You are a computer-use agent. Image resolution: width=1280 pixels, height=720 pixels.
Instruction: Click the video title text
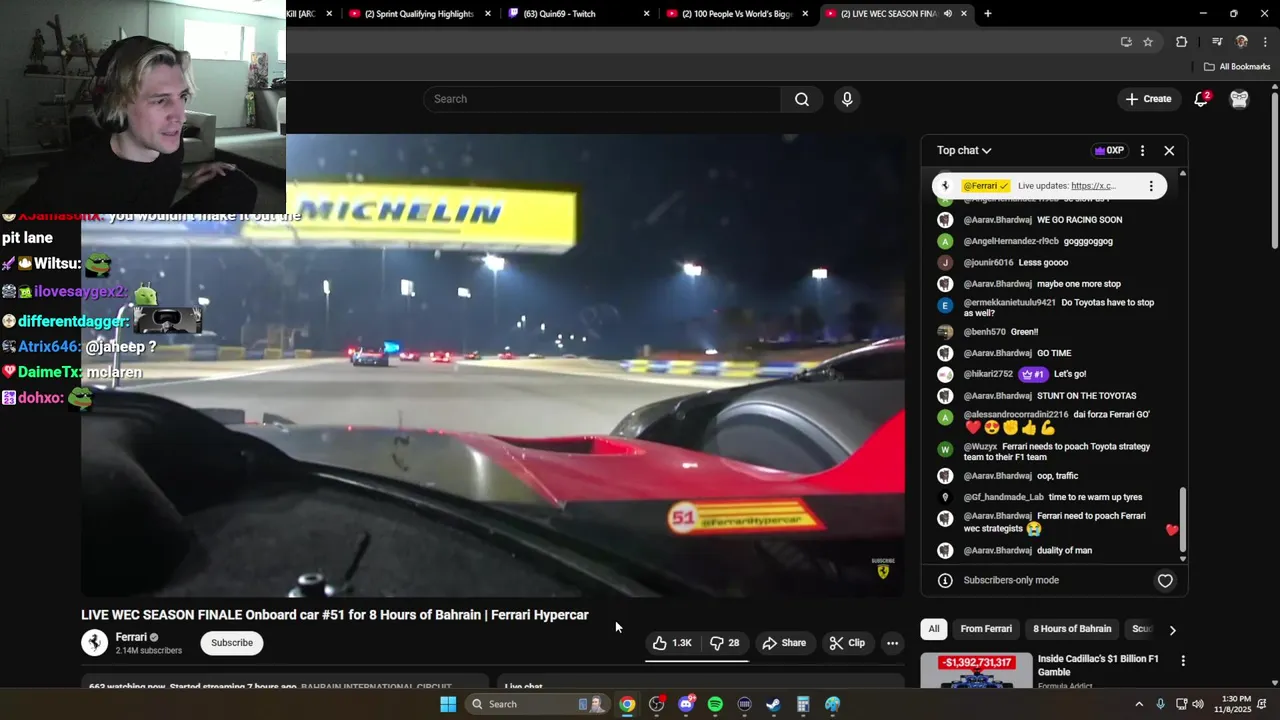[x=335, y=615]
